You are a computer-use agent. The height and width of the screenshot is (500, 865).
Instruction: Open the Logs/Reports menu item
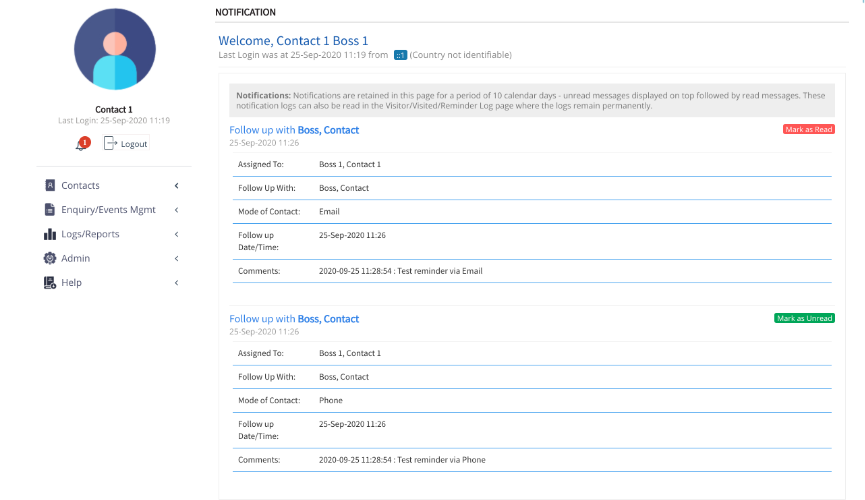[x=90, y=234]
